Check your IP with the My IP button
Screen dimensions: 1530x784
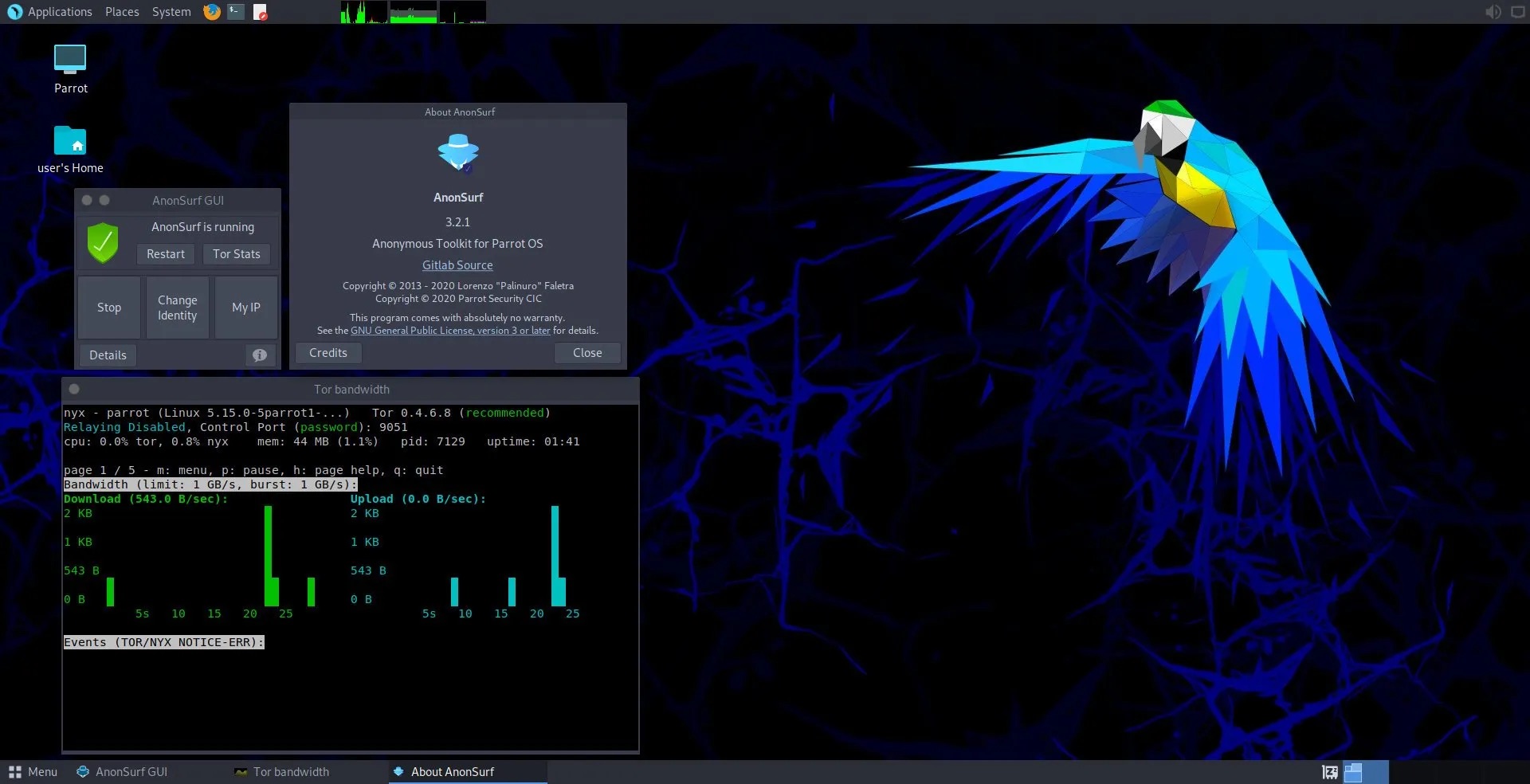(245, 308)
